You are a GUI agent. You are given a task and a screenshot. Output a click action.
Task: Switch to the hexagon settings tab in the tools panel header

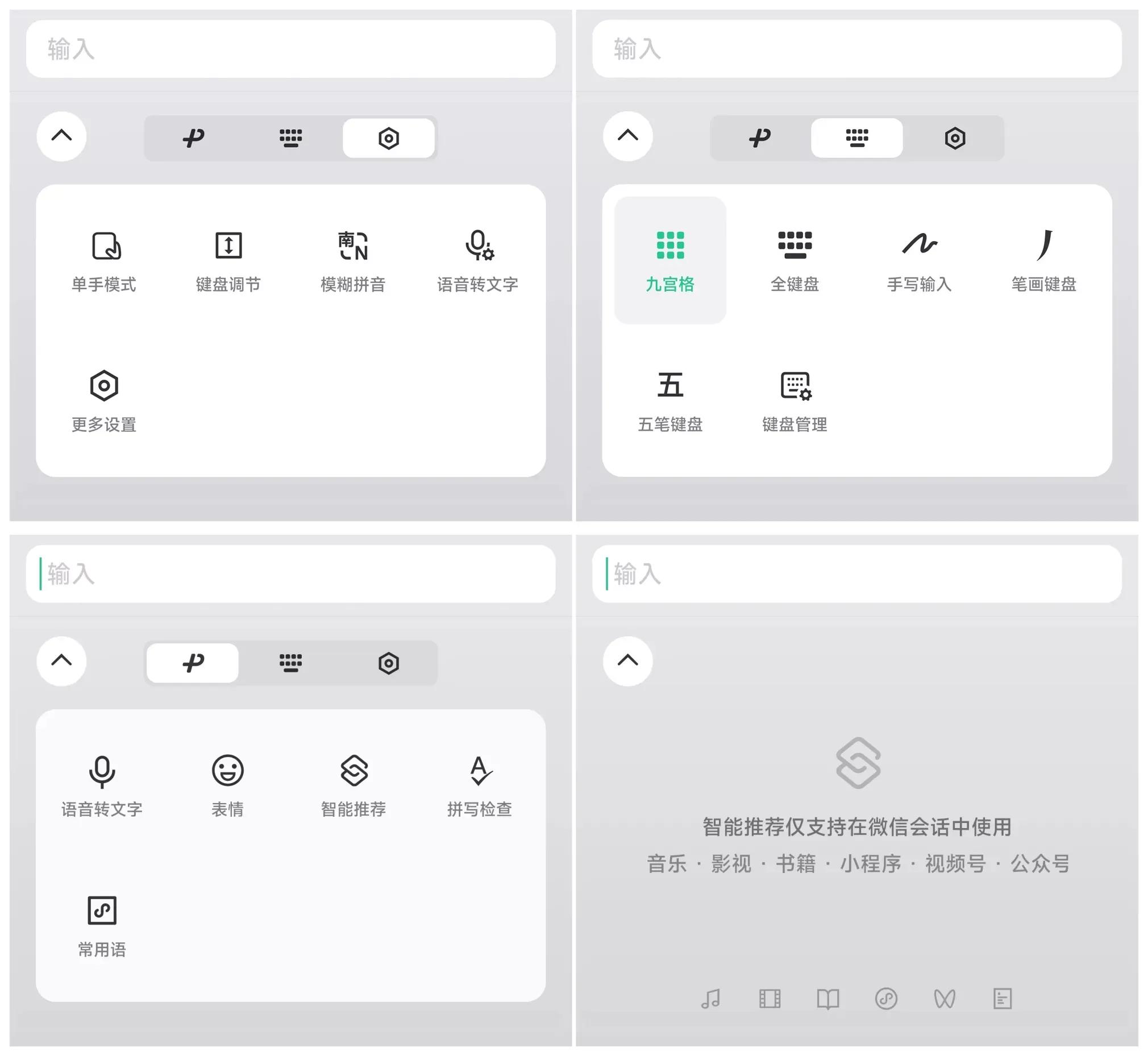[x=388, y=663]
